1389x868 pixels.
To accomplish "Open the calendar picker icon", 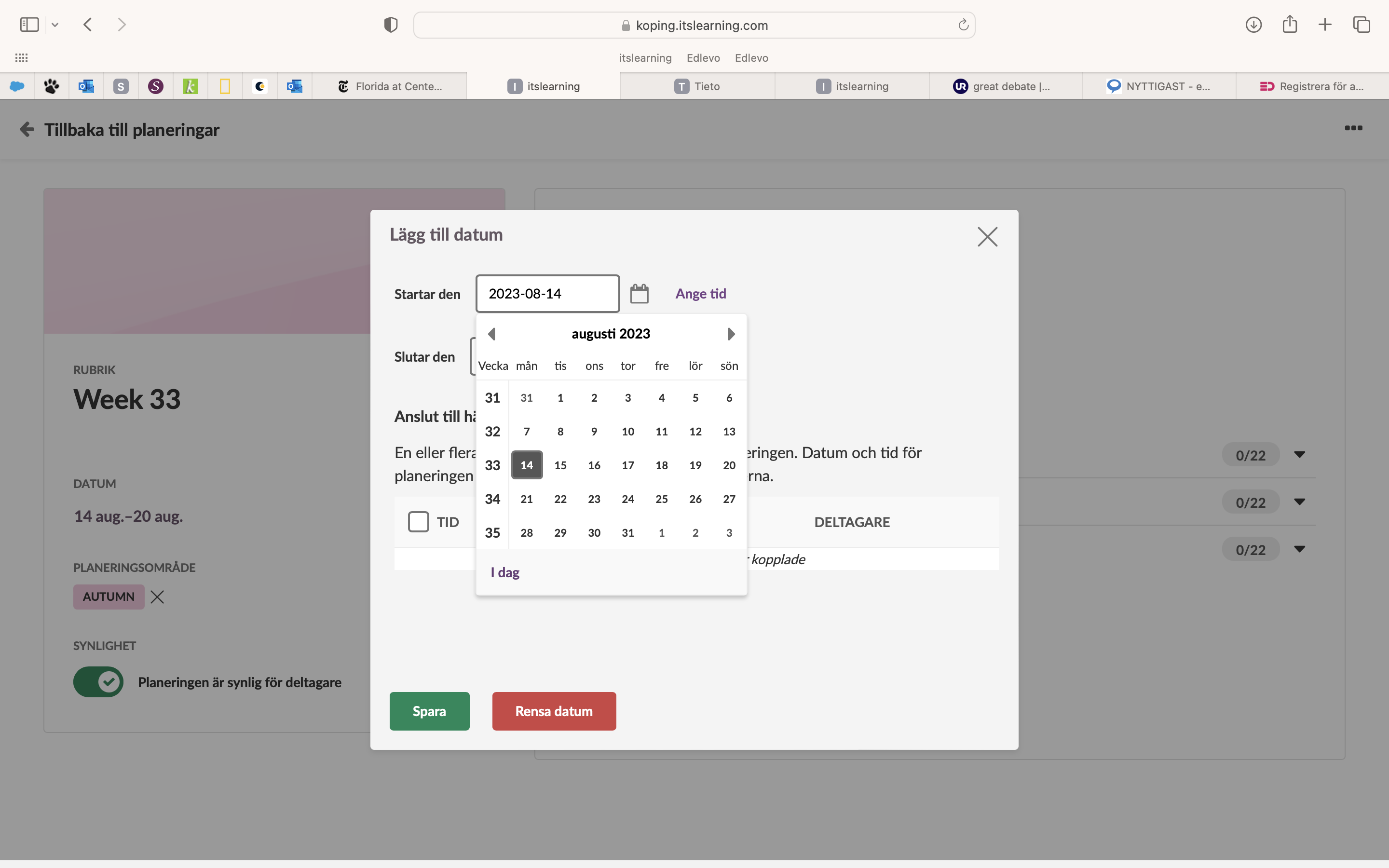I will tap(639, 293).
